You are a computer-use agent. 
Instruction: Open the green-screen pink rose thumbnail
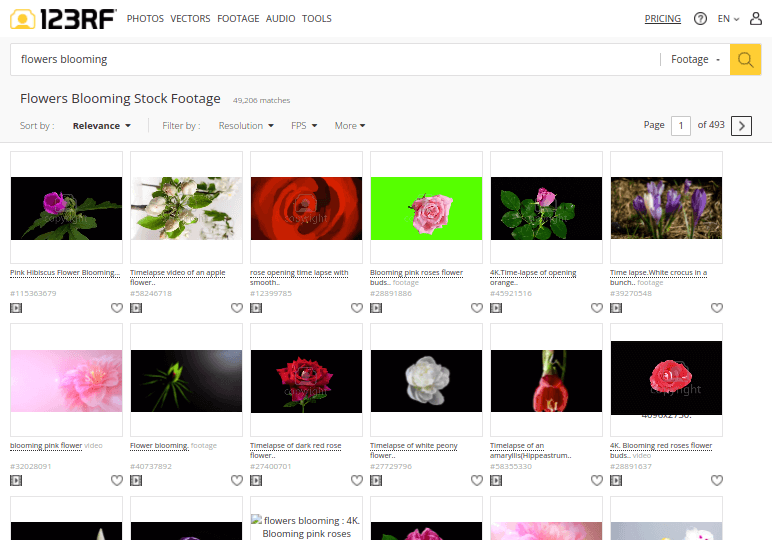(x=426, y=208)
